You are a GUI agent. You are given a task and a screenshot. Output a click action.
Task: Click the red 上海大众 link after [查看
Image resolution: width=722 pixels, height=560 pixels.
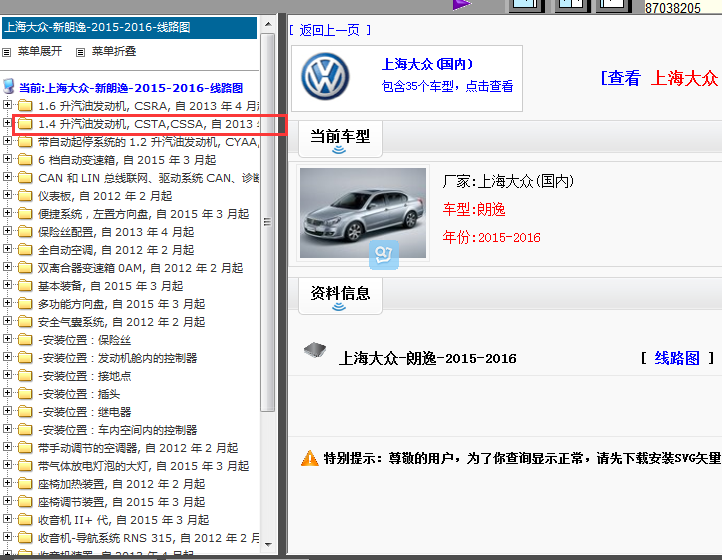(684, 78)
